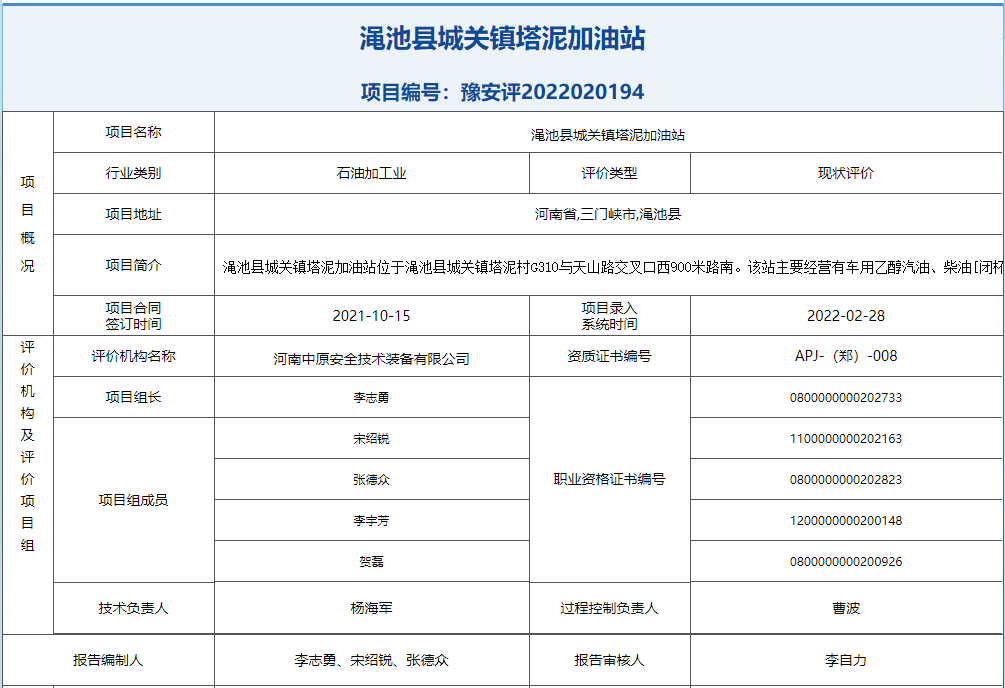The height and width of the screenshot is (688, 1005).
Task: Click certificate number 0800000000200926
Action: point(845,562)
